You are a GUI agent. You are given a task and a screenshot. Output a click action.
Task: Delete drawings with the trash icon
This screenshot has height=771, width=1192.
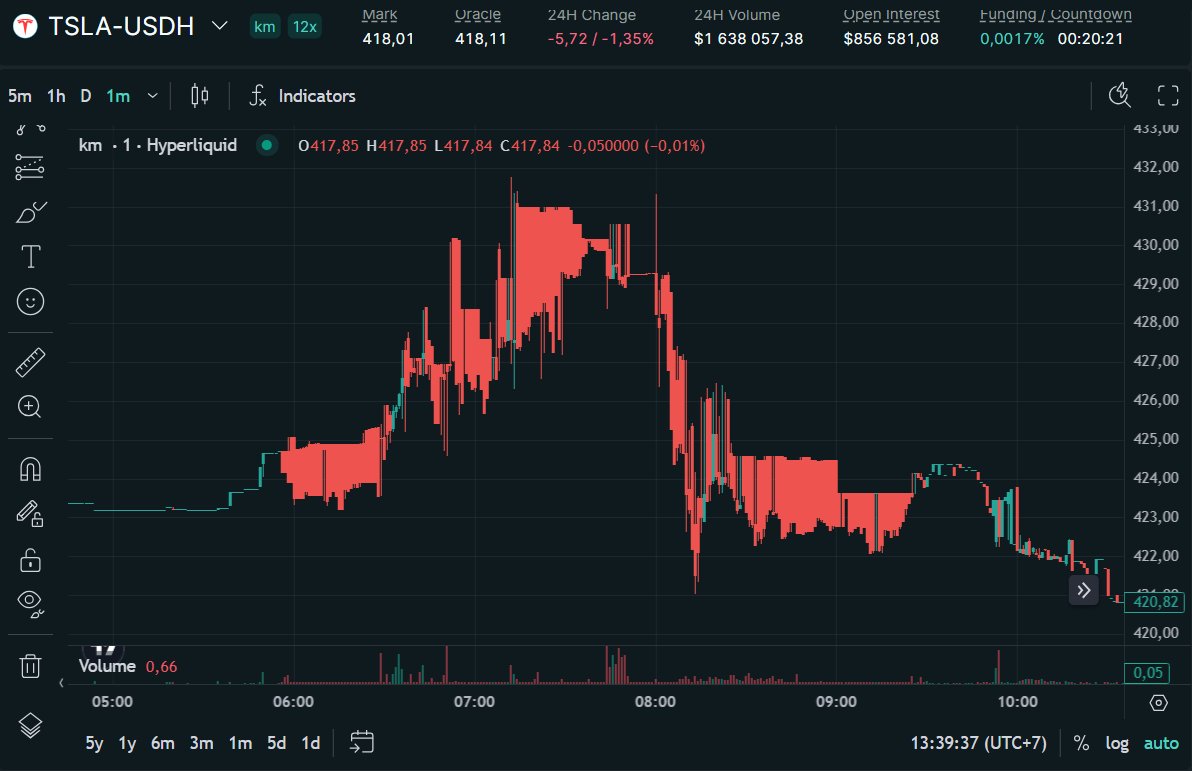30,665
